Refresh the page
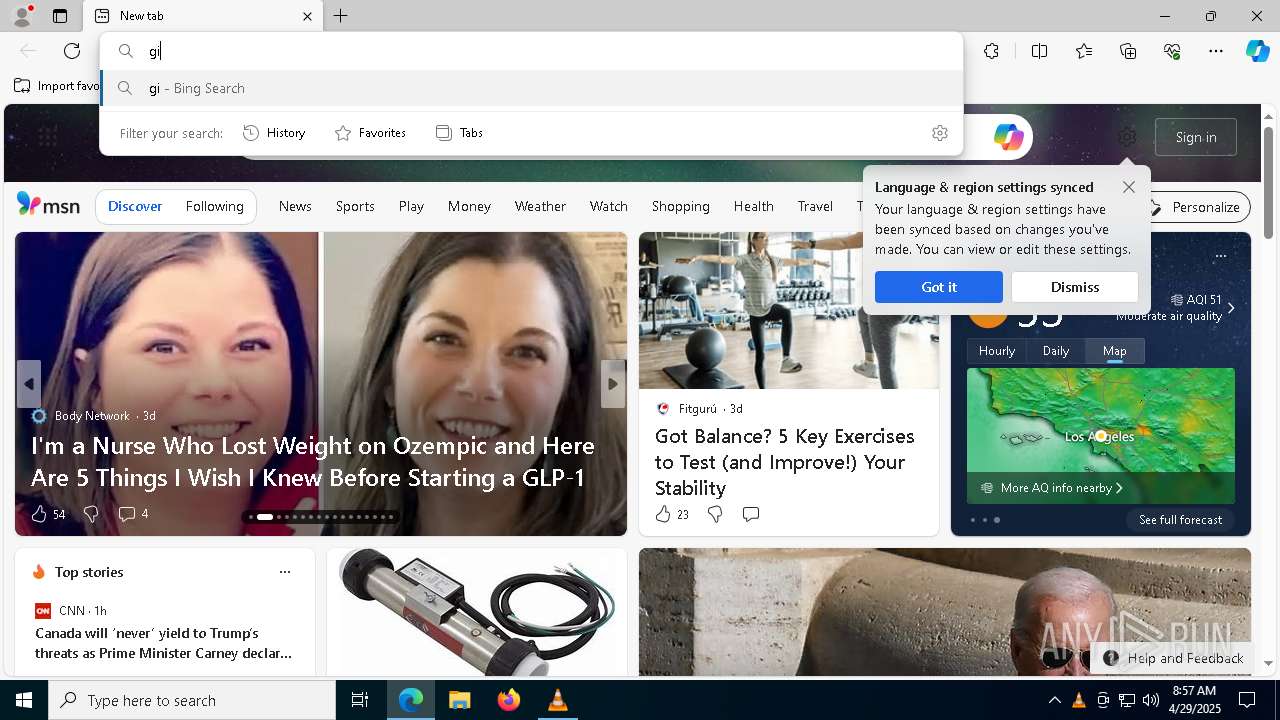Viewport: 1280px width, 720px height. (72, 51)
